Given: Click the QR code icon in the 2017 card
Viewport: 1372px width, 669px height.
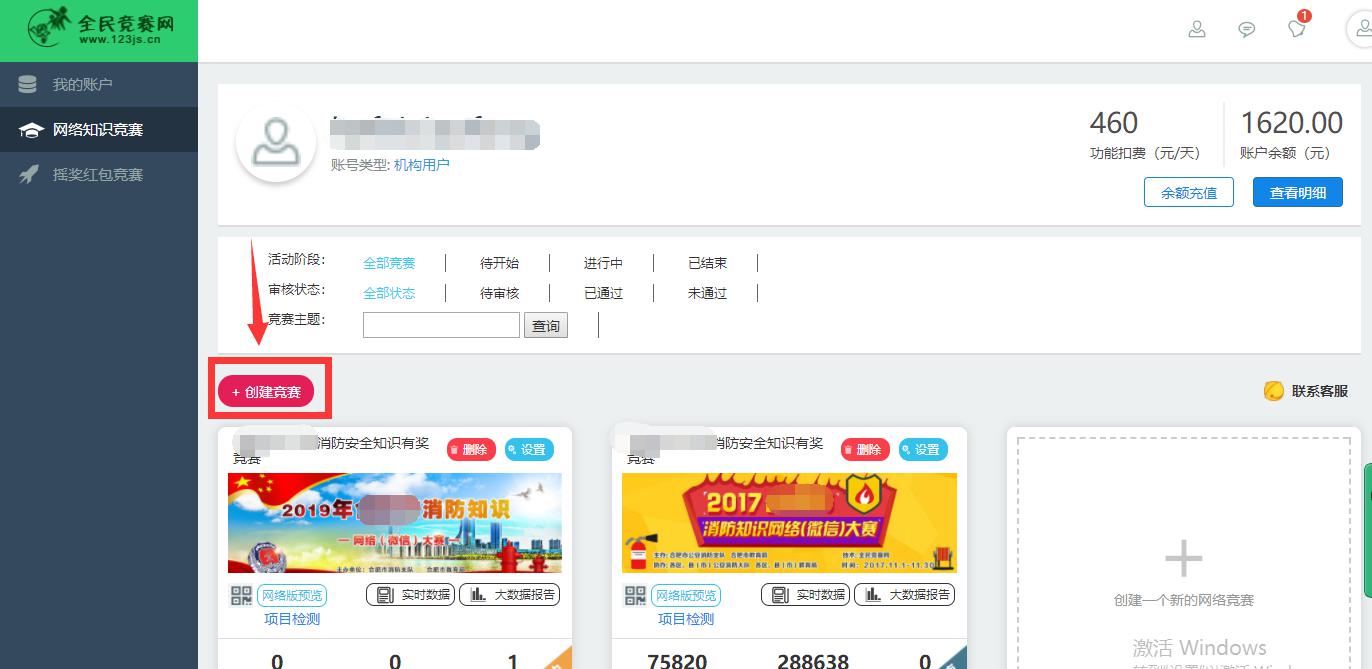Looking at the screenshot, I should (635, 596).
